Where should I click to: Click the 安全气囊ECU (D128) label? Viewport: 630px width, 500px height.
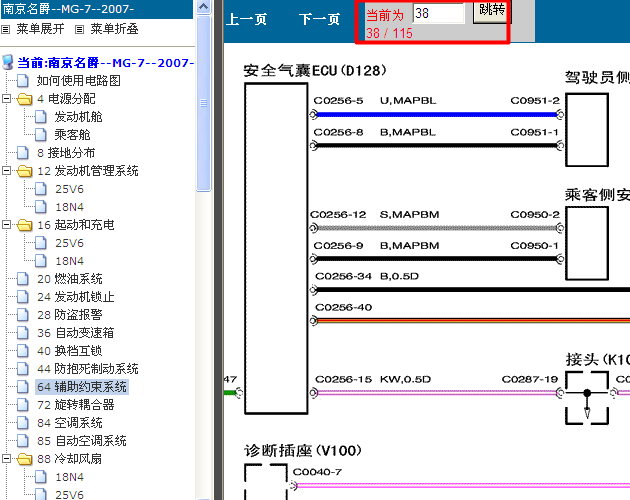tap(315, 71)
